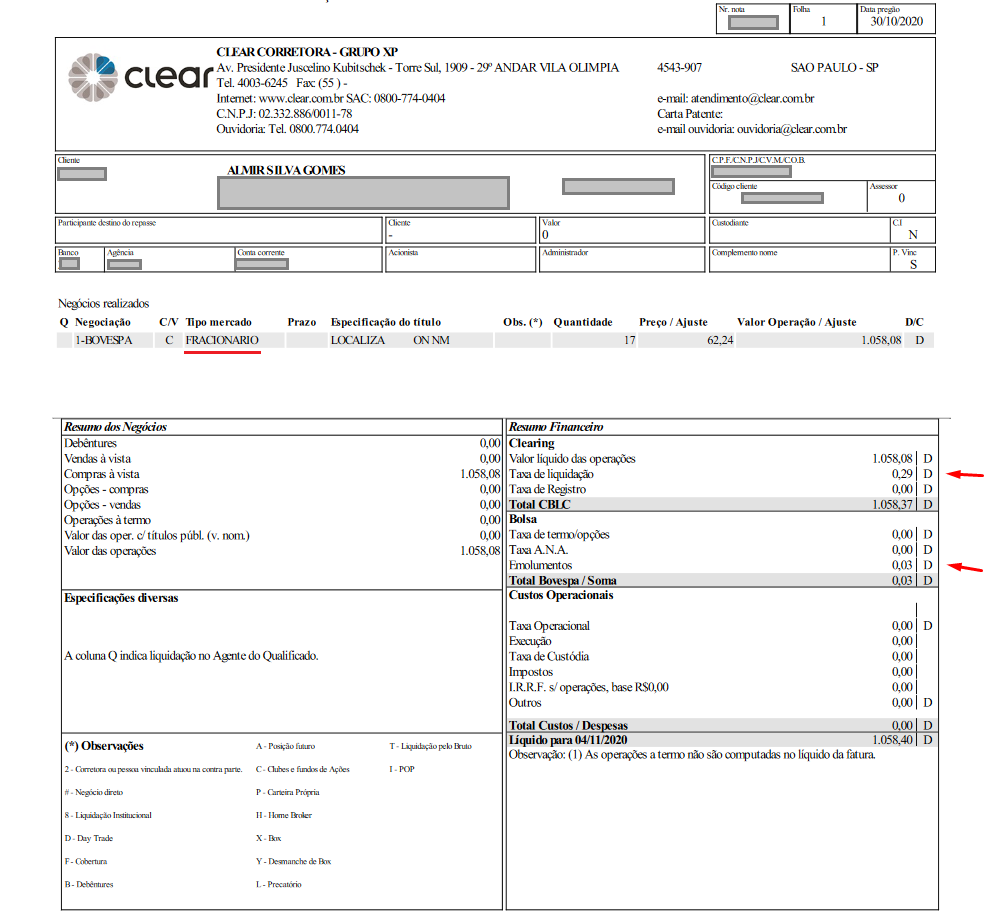Click the 'Custos Operacionais' heading
This screenshot has width=990, height=918.
tap(561, 595)
